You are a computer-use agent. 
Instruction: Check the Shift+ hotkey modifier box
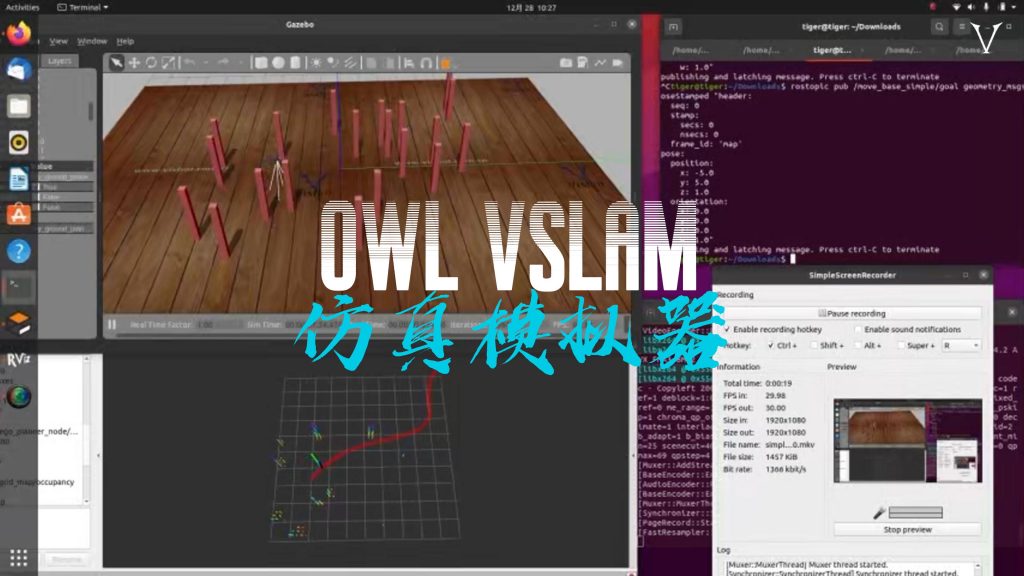pos(813,345)
